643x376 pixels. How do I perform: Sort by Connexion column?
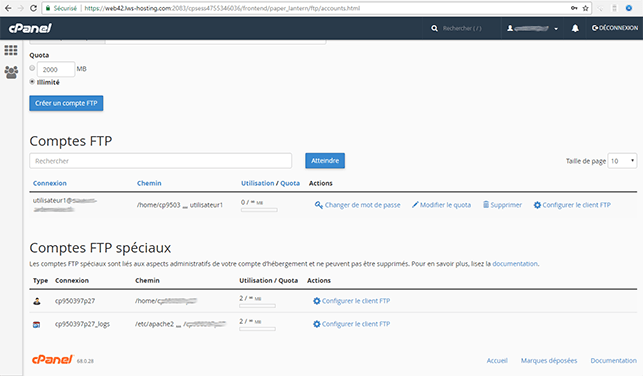pos(50,183)
